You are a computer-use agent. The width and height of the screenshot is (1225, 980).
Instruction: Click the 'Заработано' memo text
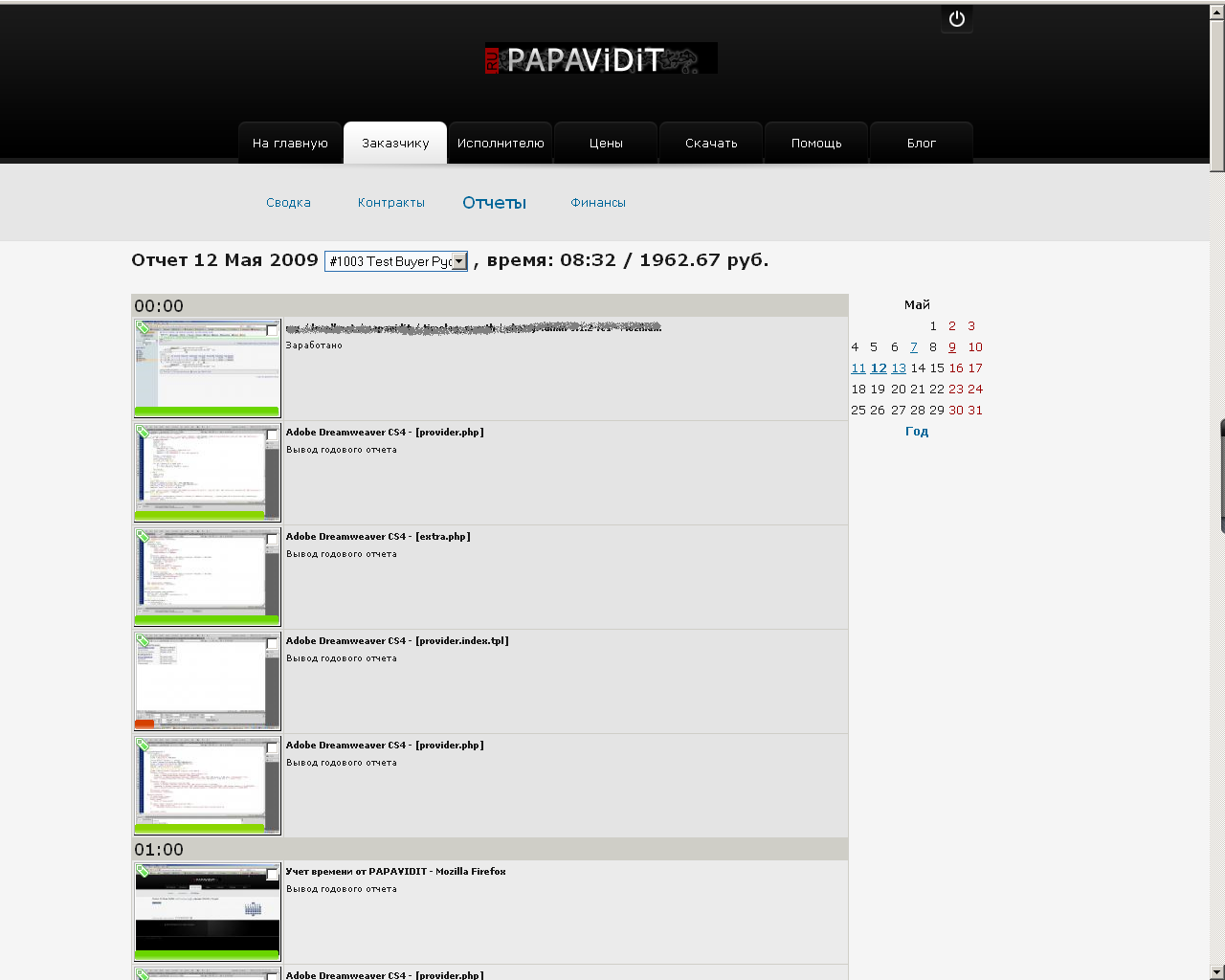[314, 345]
